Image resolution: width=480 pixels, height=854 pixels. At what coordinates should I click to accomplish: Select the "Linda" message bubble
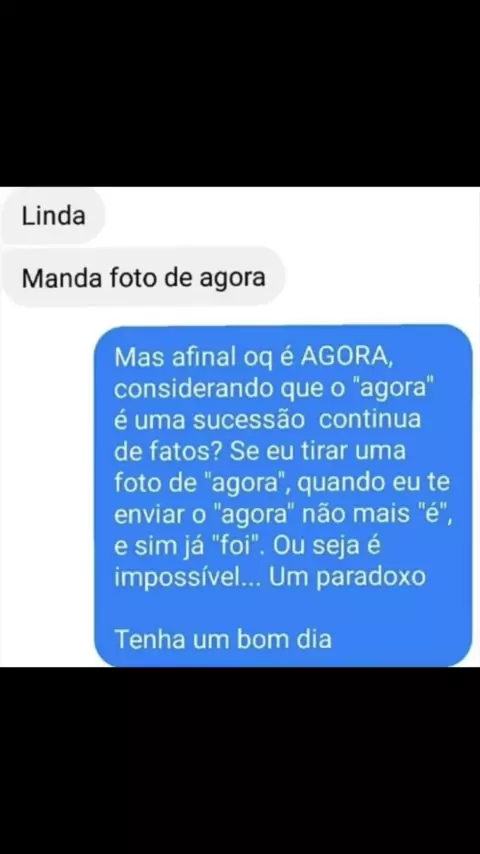pyautogui.click(x=53, y=216)
